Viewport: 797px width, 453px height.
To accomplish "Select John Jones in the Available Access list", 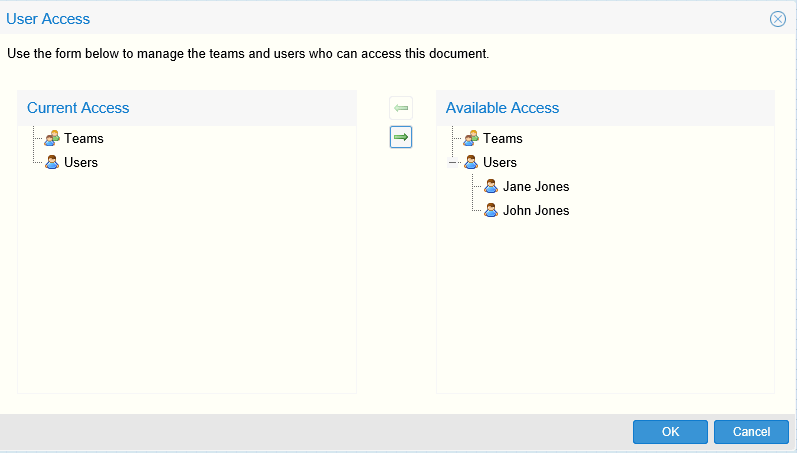I will pyautogui.click(x=535, y=210).
